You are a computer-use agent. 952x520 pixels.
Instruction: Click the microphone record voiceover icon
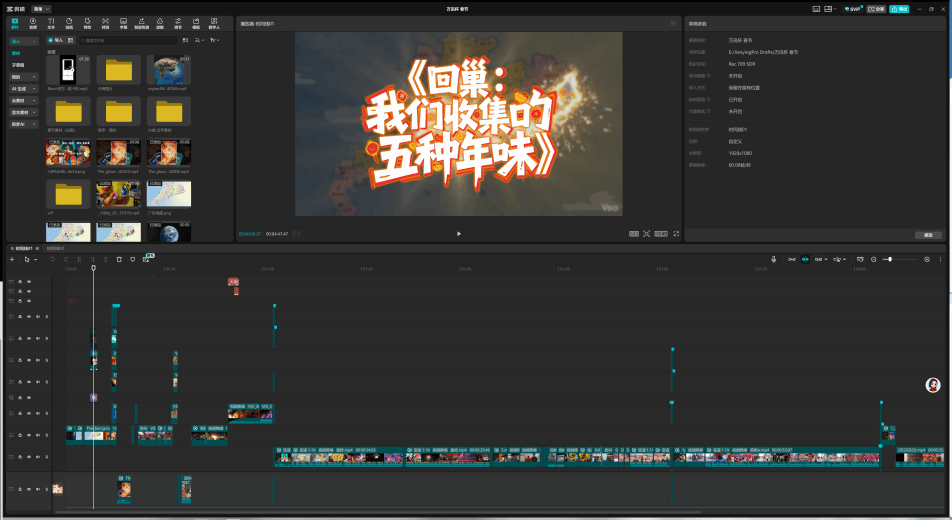[x=773, y=259]
